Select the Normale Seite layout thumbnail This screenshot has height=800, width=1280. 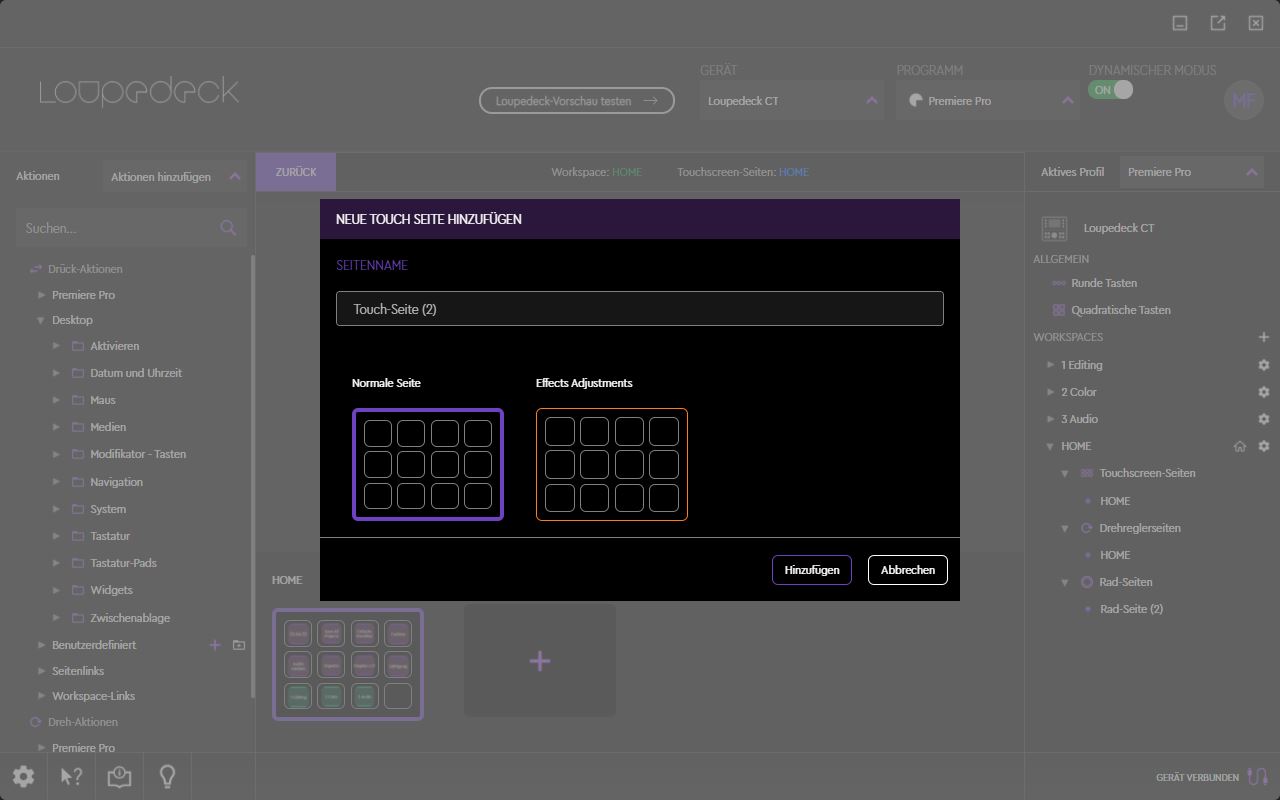pos(428,464)
